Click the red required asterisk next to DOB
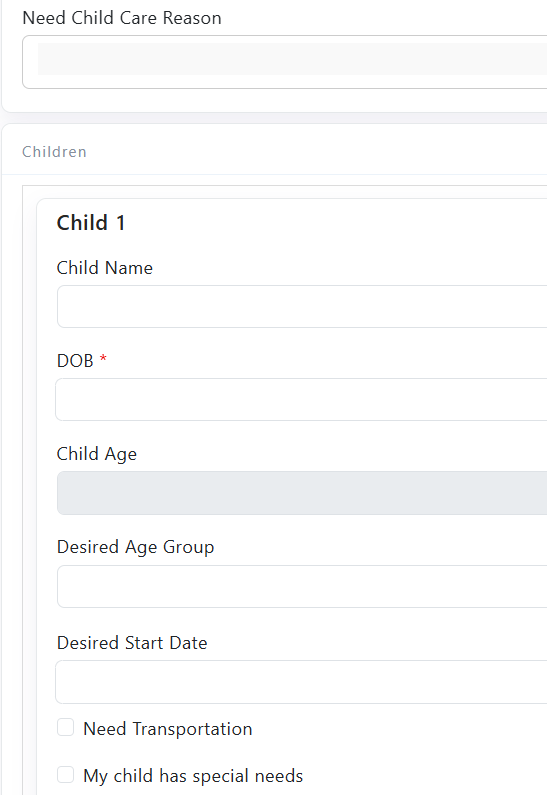Image resolution: width=547 pixels, height=795 pixels. pos(103,358)
